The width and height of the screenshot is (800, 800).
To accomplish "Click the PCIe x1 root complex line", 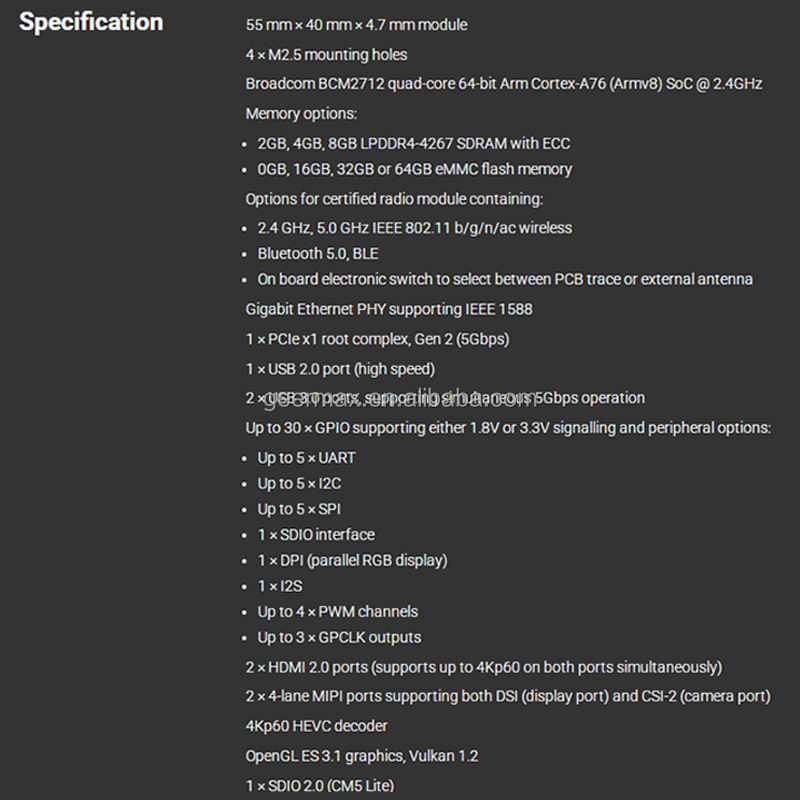I will coord(377,339).
